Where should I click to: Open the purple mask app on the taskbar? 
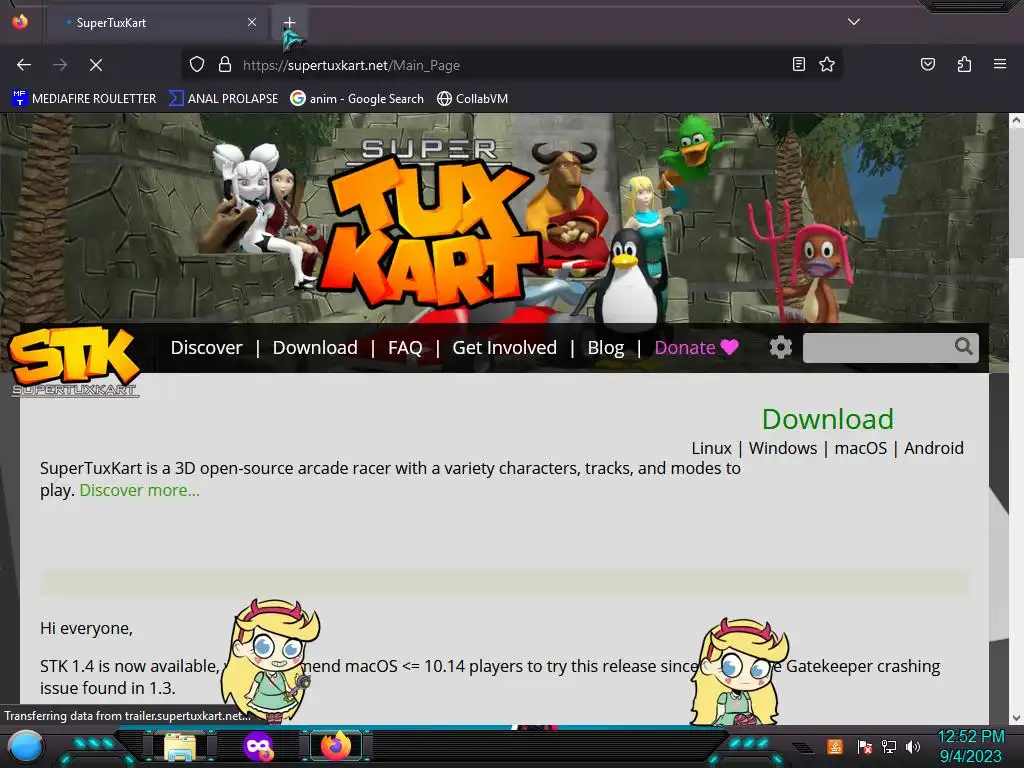point(258,746)
